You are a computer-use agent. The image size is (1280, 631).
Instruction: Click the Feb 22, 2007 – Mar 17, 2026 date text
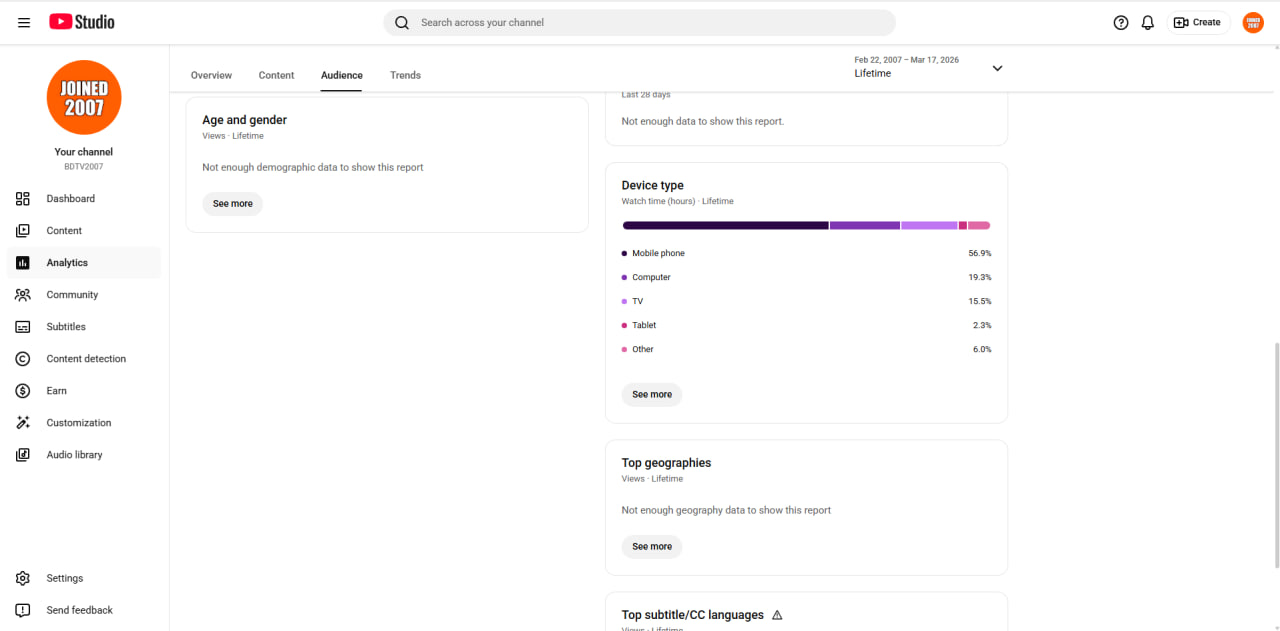tap(906, 60)
